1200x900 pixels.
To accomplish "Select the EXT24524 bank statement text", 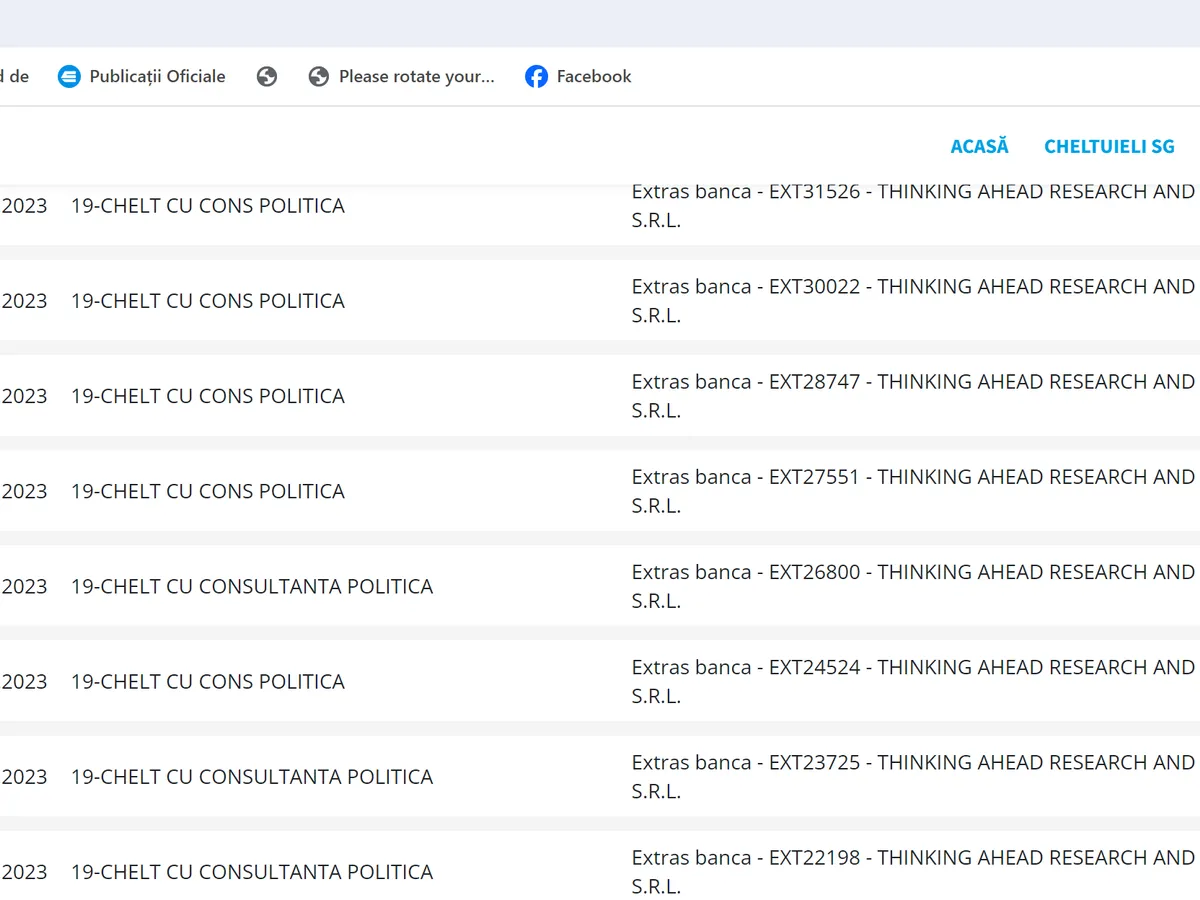I will (x=912, y=681).
